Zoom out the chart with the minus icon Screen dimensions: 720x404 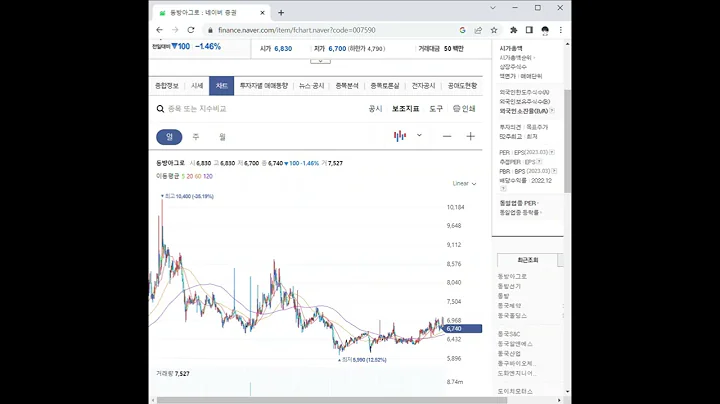pyautogui.click(x=447, y=136)
